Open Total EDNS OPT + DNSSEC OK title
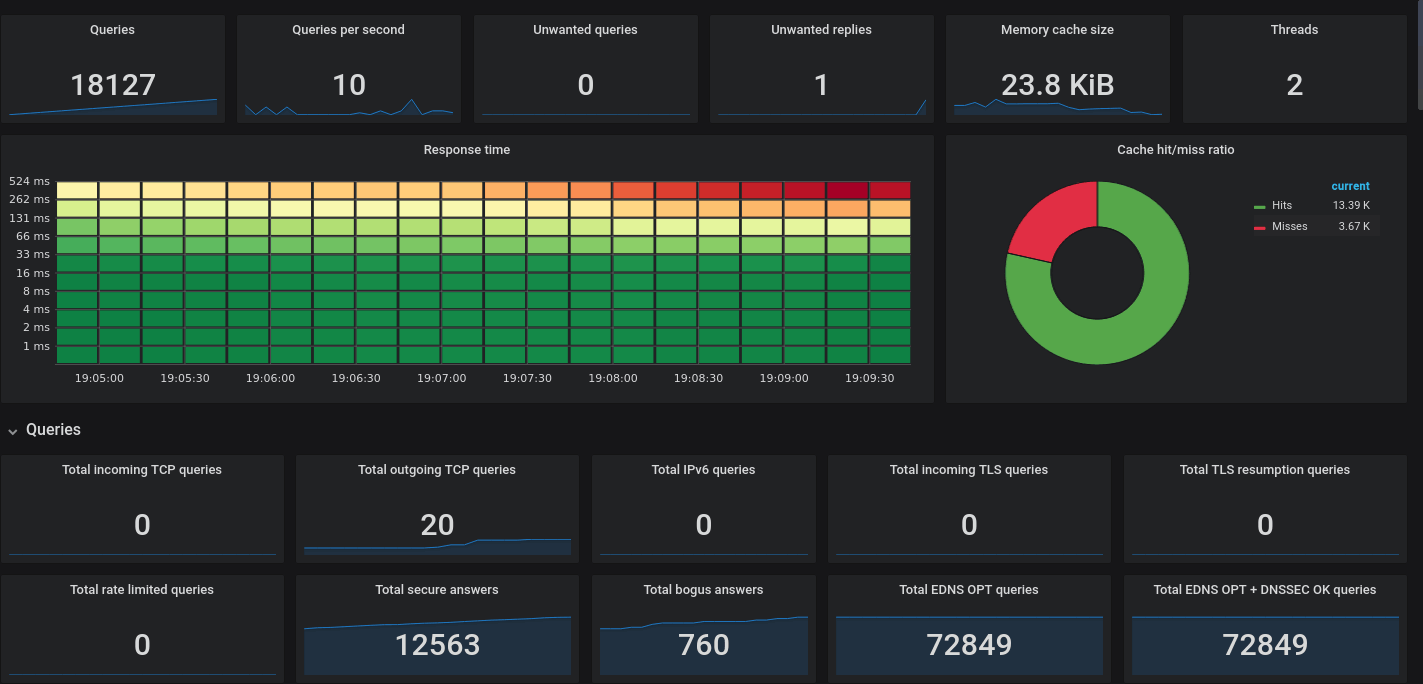 coord(1265,590)
